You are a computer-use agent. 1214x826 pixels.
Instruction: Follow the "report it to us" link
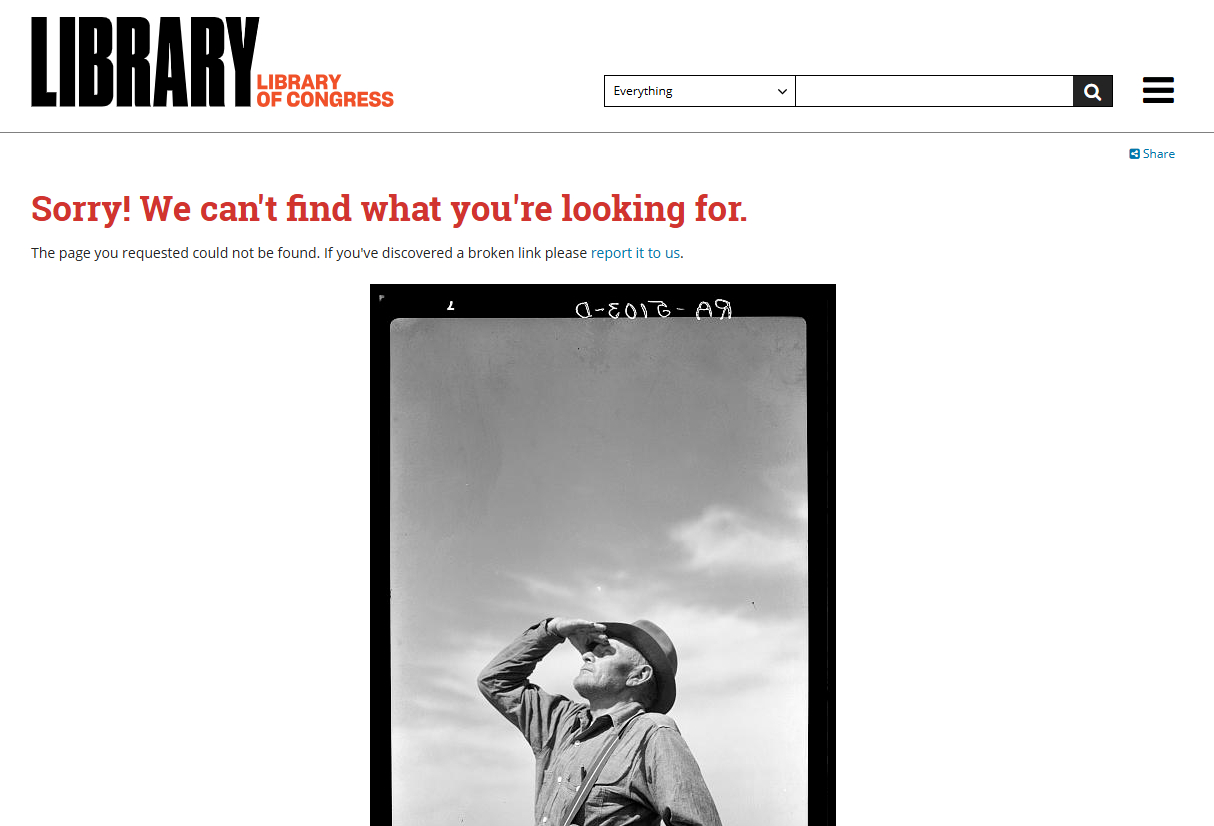point(635,253)
